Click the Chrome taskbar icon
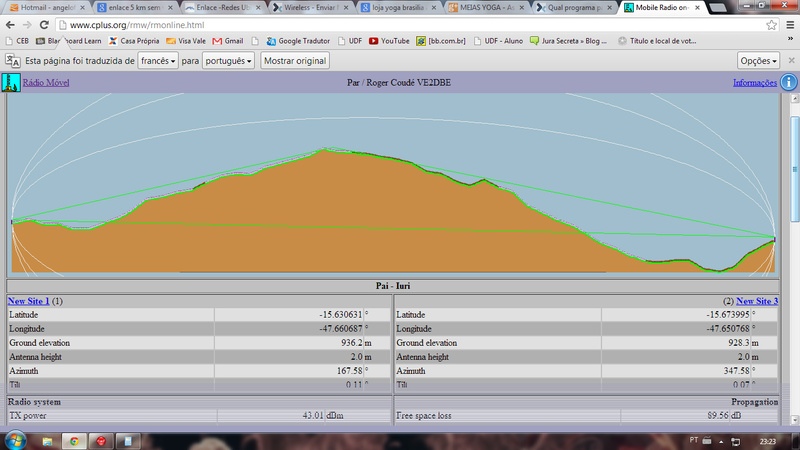Viewport: 800px width, 450px height. (x=74, y=441)
